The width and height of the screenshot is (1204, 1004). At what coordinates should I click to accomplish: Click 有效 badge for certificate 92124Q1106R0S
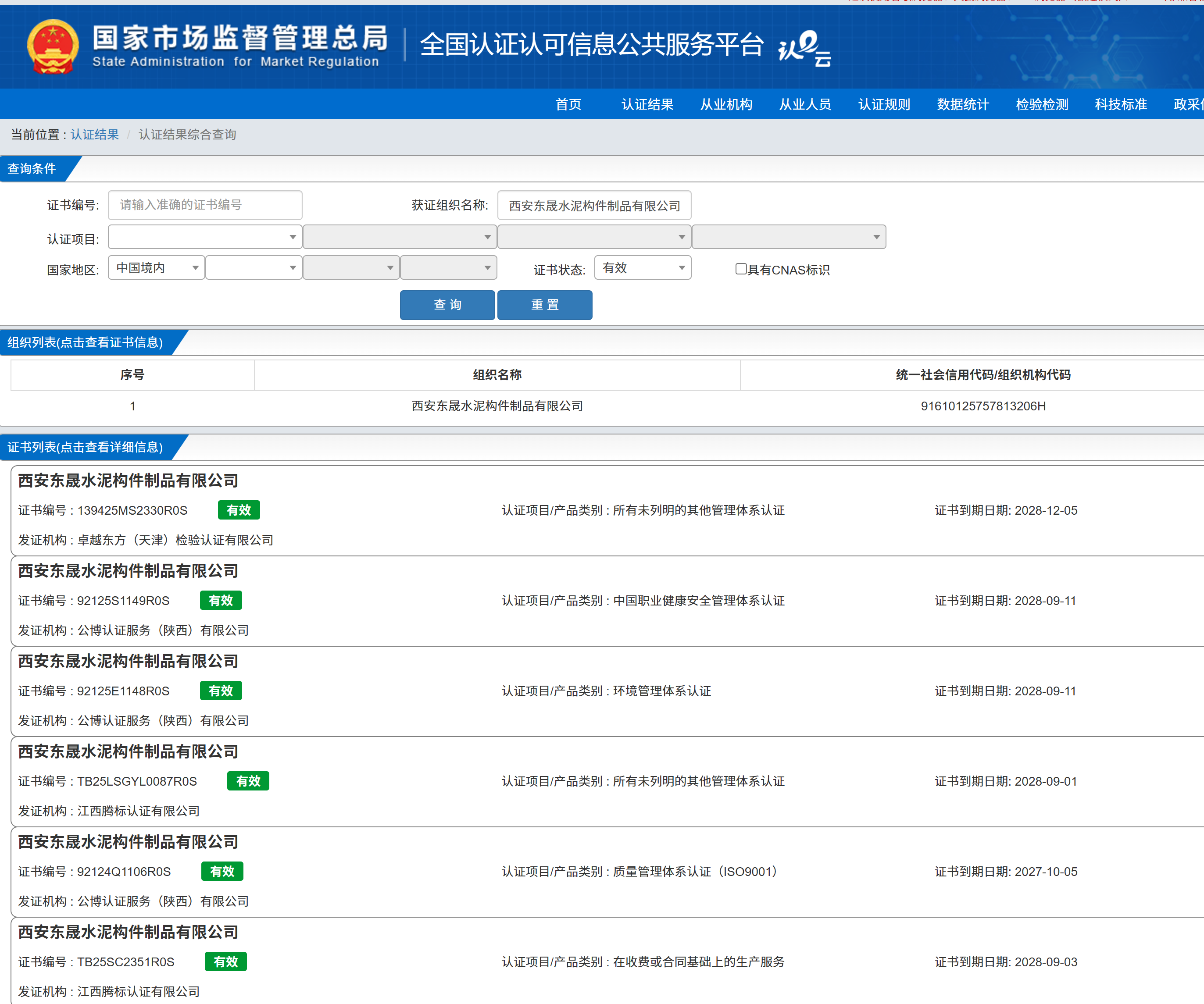point(222,871)
